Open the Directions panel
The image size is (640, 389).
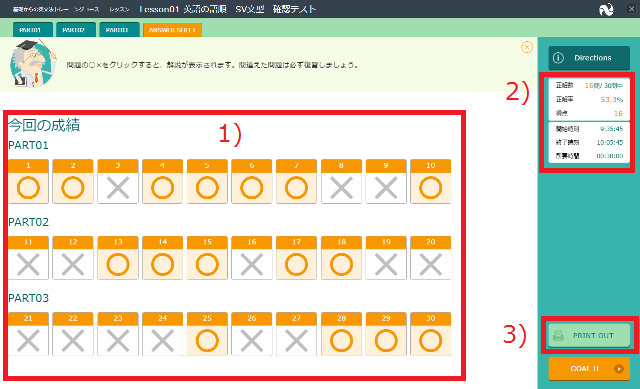click(589, 58)
